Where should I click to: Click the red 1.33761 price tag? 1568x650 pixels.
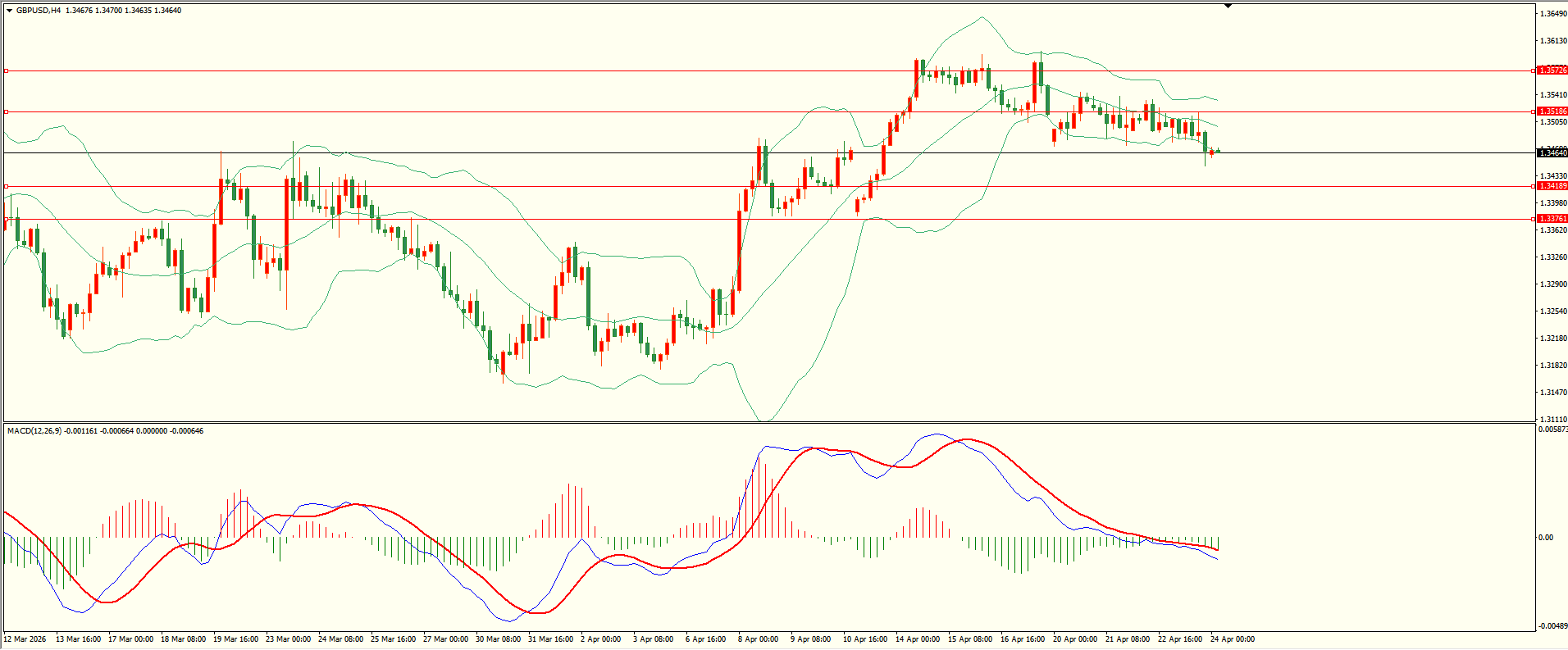pos(1552,219)
